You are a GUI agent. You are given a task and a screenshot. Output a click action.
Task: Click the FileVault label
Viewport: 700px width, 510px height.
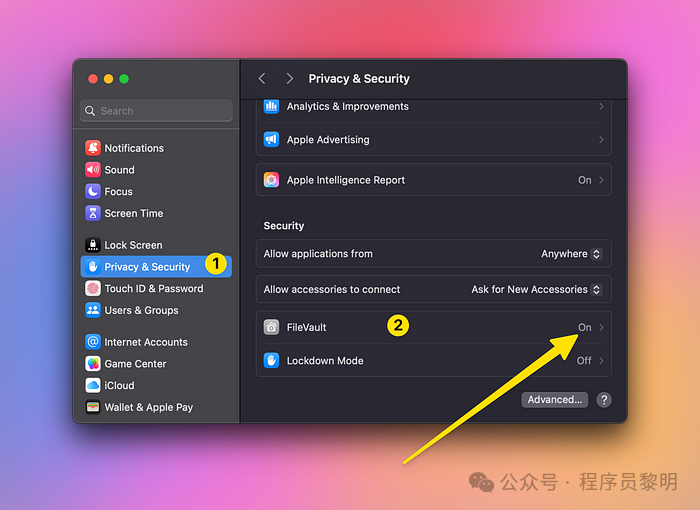[x=306, y=327]
